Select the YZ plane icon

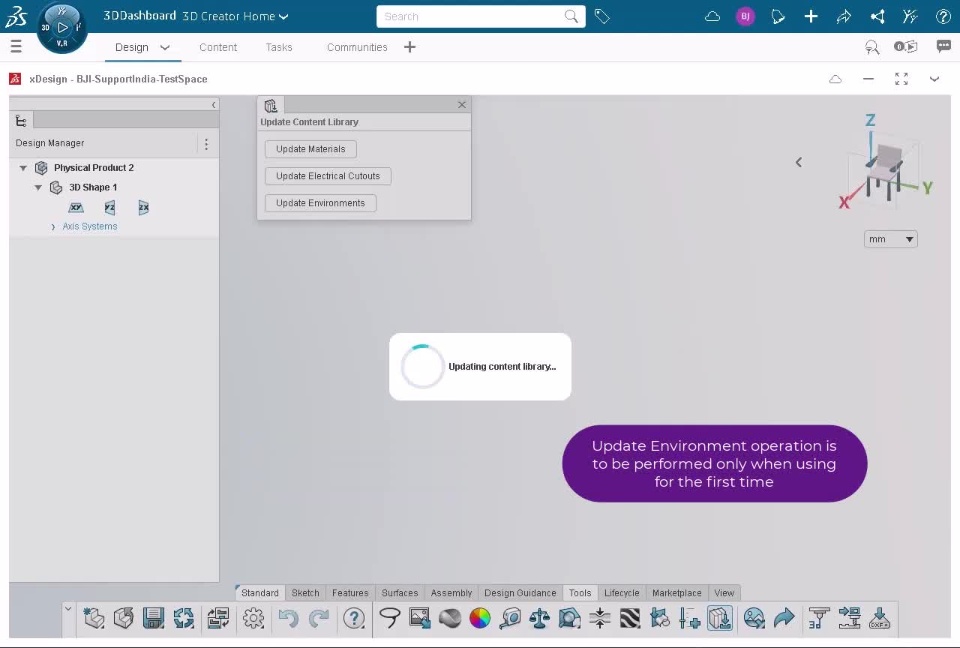click(x=110, y=208)
